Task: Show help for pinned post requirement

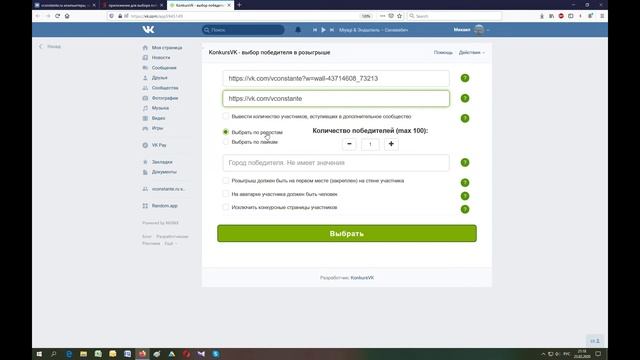Action: [465, 182]
